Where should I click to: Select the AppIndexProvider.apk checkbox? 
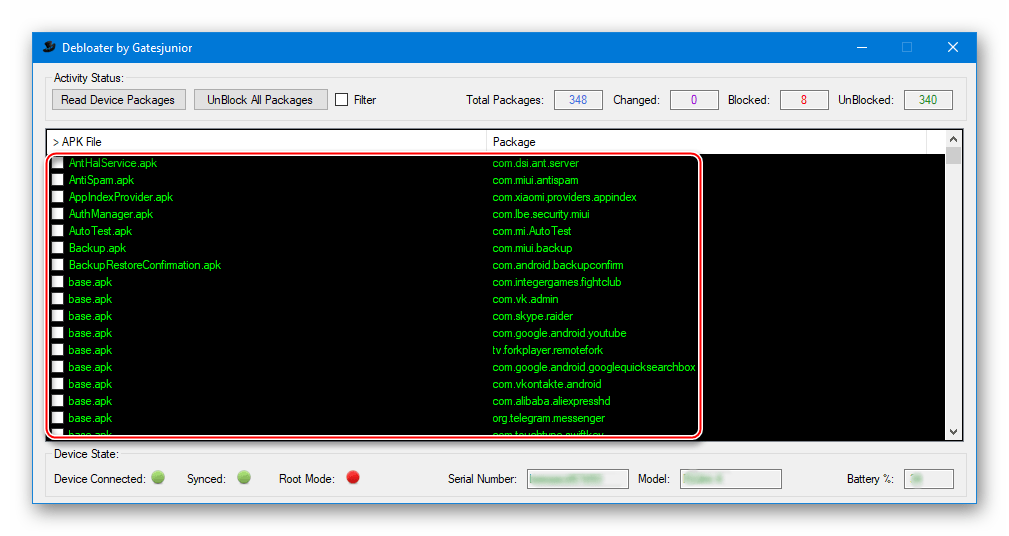click(58, 197)
